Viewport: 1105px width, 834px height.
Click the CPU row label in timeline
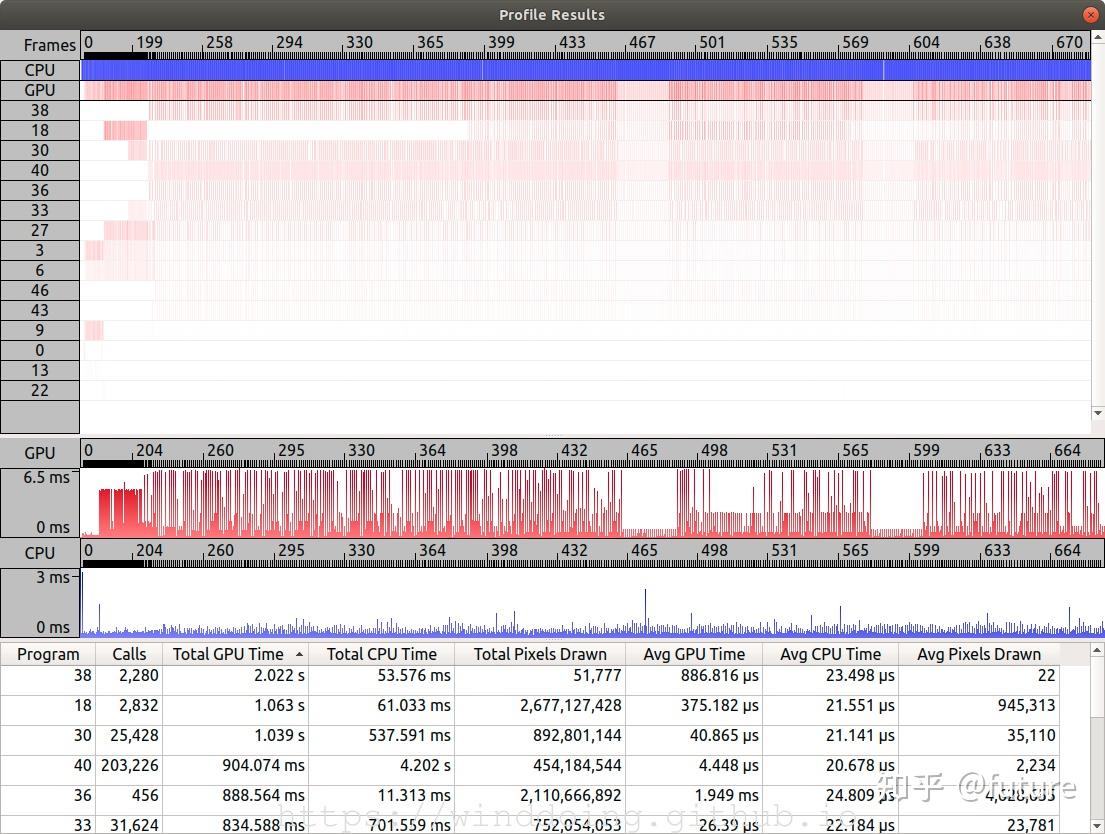[40, 70]
